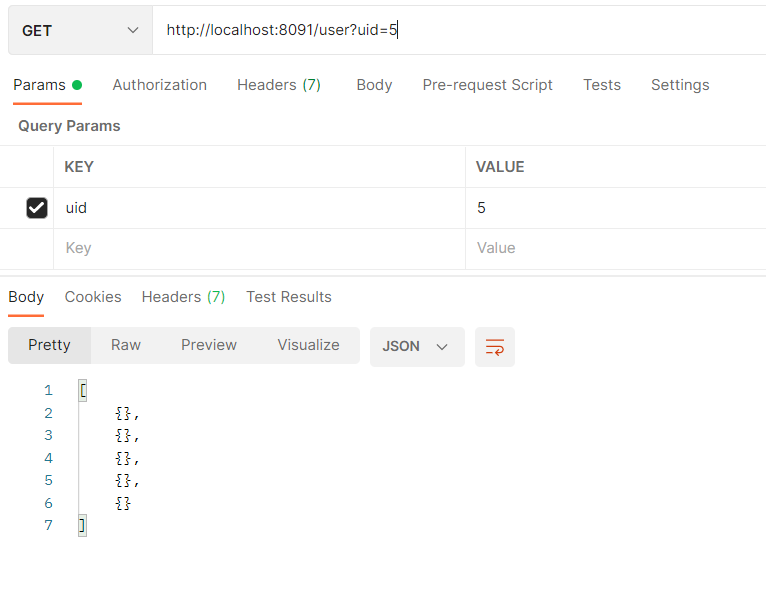Select the Preview response view

(209, 345)
